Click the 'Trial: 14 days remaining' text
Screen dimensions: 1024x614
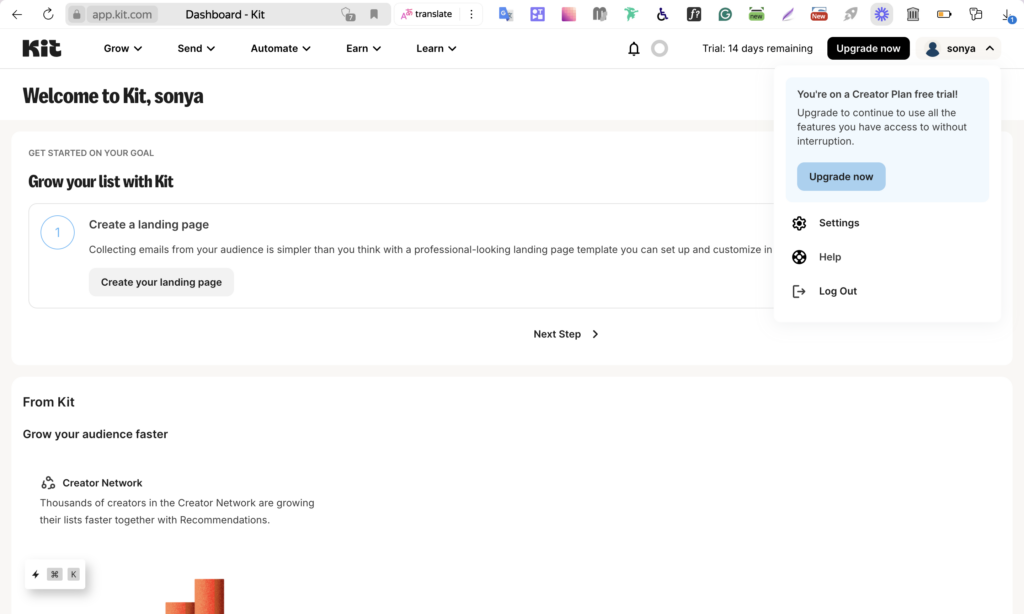coord(758,48)
